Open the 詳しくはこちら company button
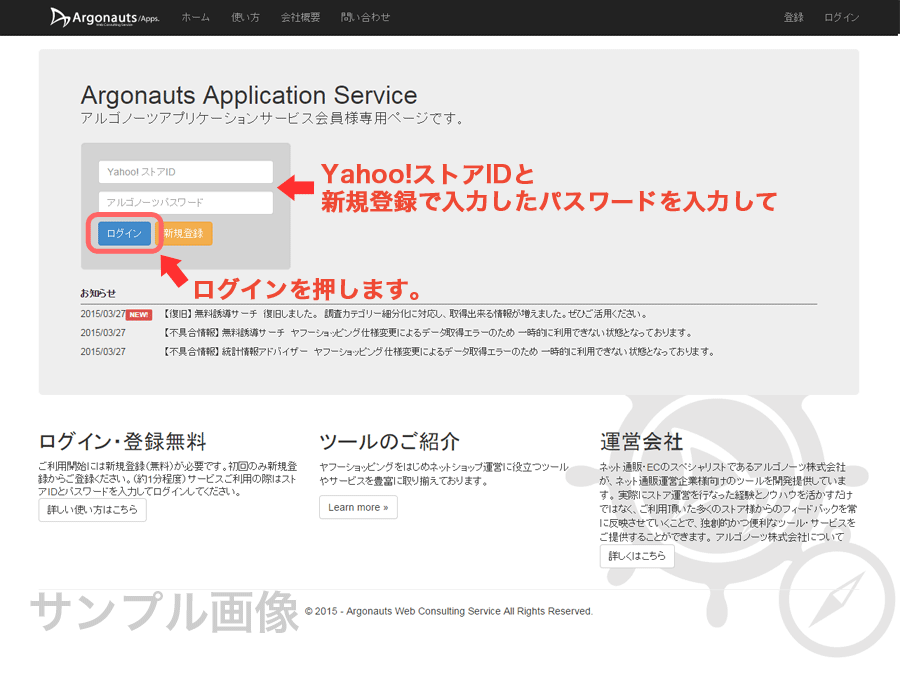Viewport: 900px width, 677px height. 637,556
